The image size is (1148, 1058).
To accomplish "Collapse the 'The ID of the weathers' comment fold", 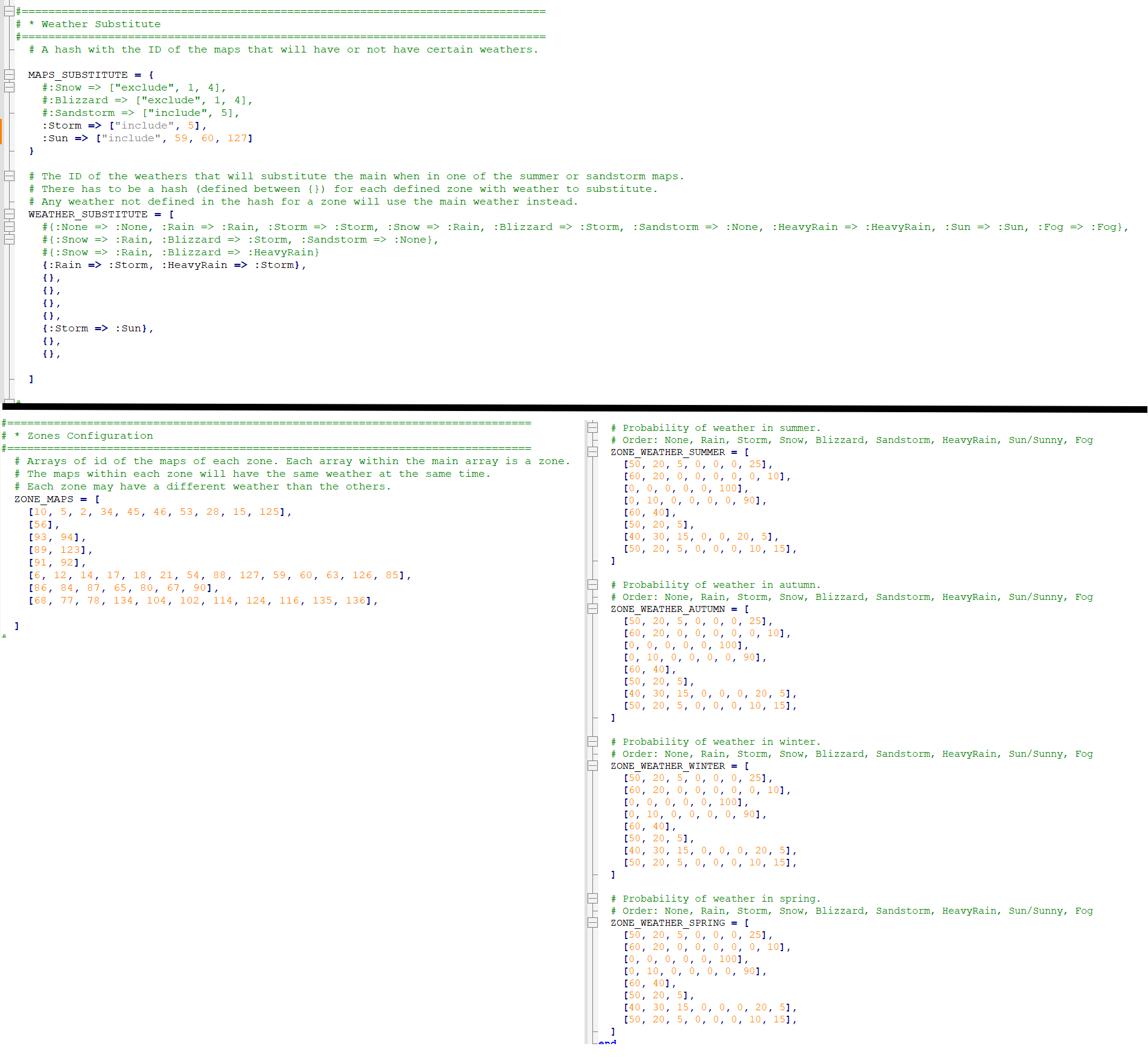I will [x=9, y=176].
